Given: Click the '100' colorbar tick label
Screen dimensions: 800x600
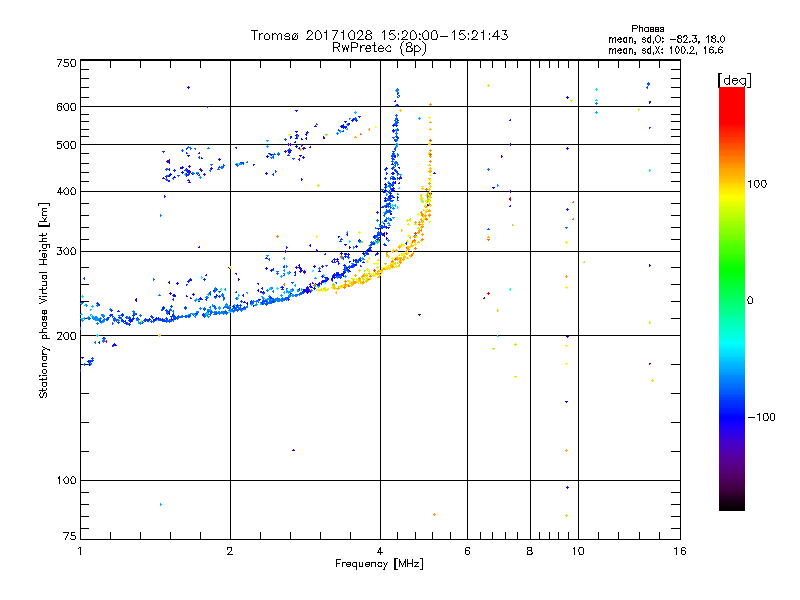Looking at the screenshot, I should point(757,184).
